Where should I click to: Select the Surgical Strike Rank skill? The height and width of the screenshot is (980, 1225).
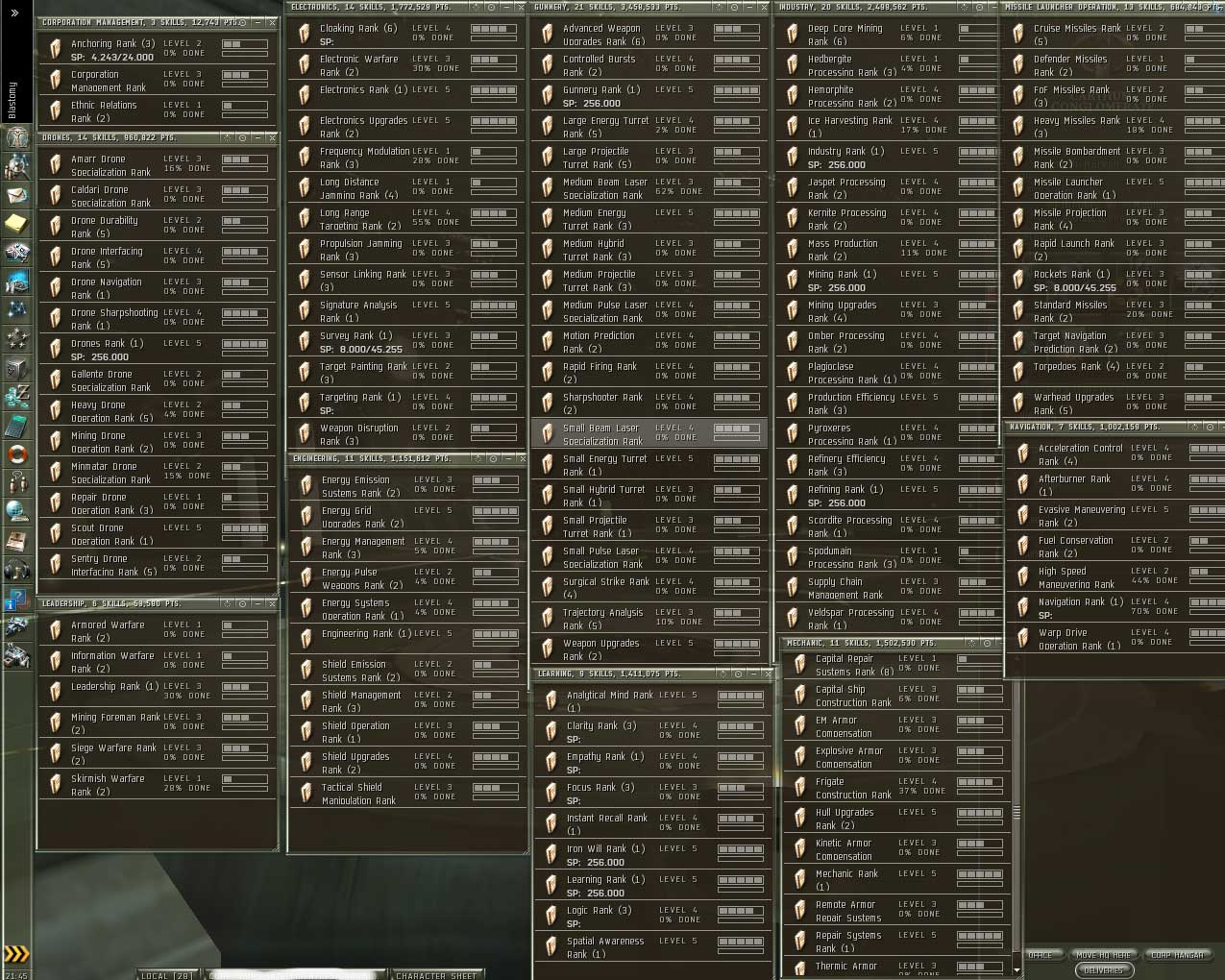[649, 588]
